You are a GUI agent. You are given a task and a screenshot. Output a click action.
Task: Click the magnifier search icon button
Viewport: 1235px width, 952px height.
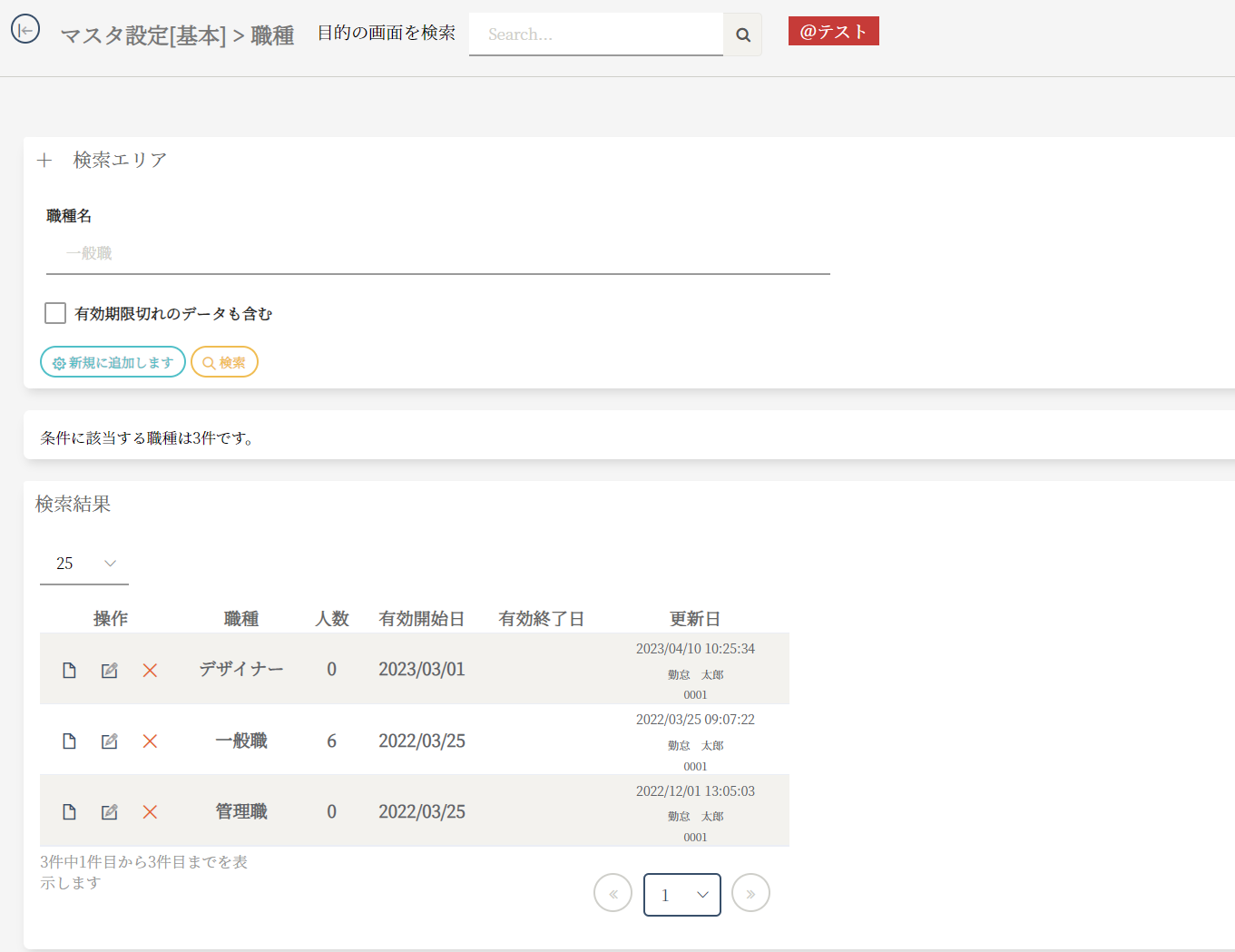[742, 34]
